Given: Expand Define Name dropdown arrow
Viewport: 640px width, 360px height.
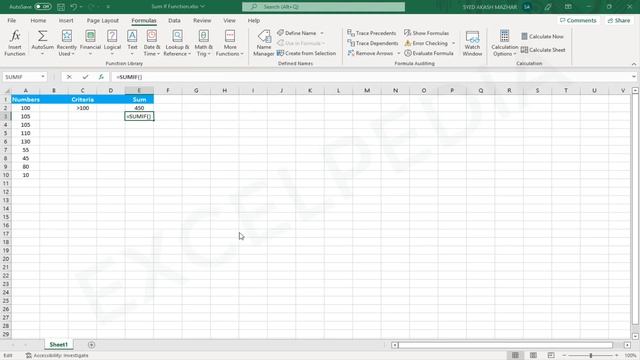Looking at the screenshot, I should pyautogui.click(x=322, y=33).
